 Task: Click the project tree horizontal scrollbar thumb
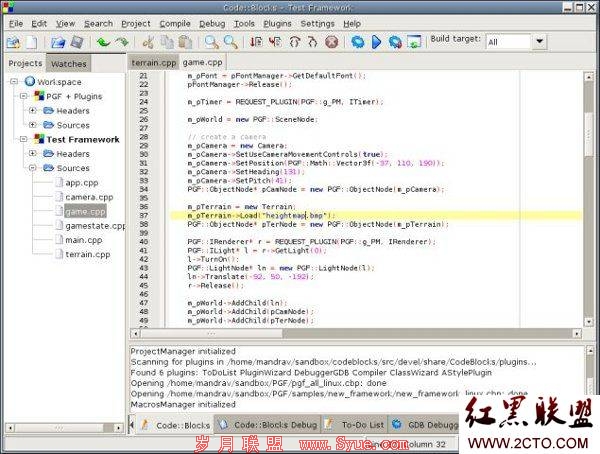(x=59, y=428)
